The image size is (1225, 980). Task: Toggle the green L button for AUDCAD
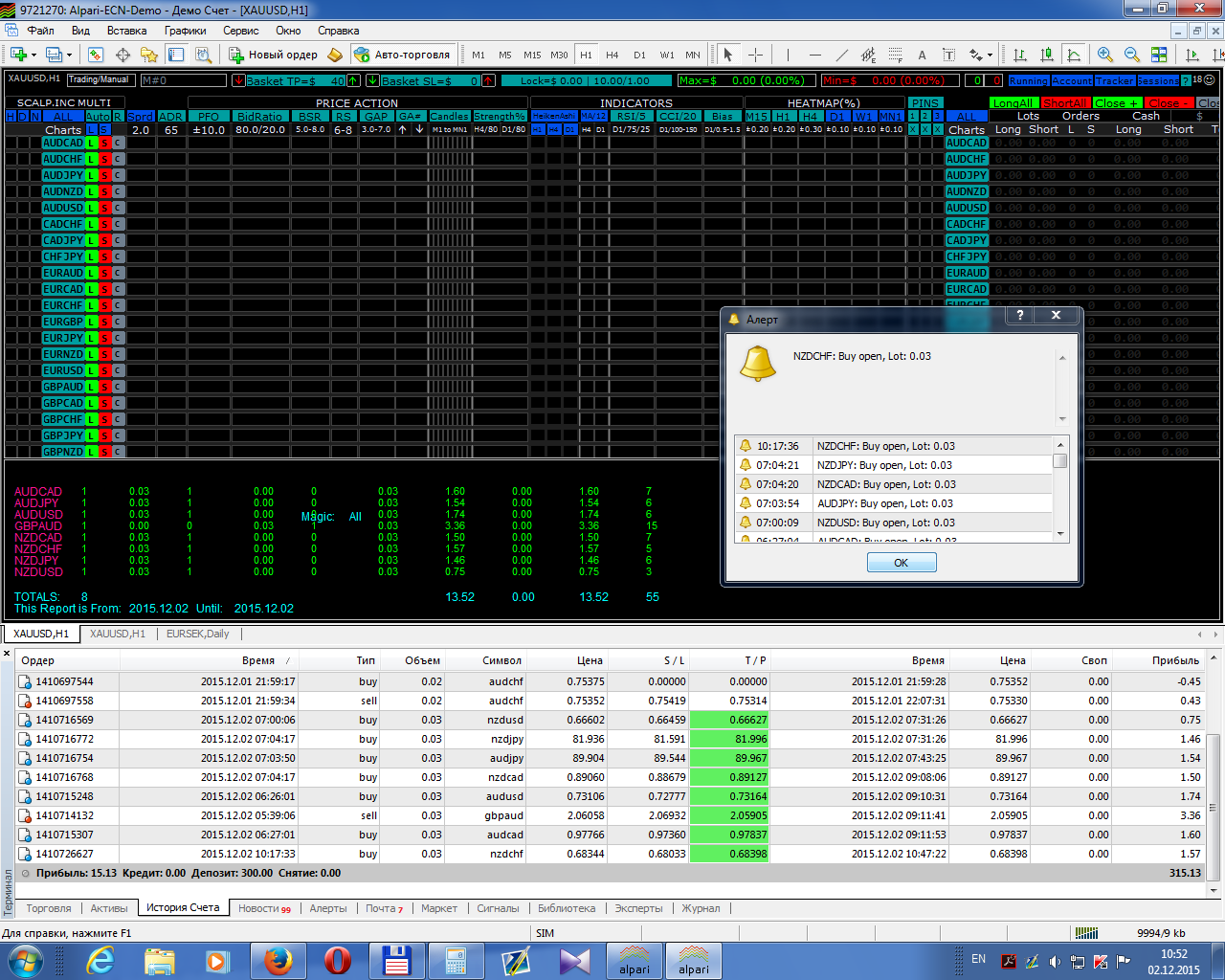click(x=92, y=143)
